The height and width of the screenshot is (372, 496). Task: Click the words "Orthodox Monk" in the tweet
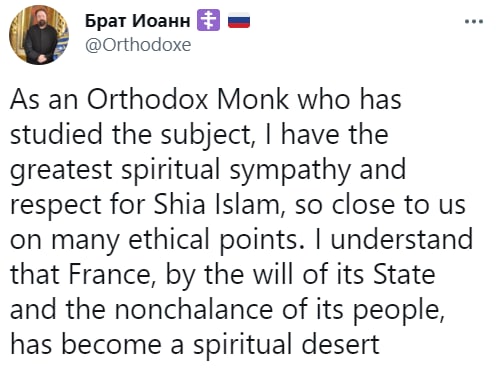coord(188,99)
